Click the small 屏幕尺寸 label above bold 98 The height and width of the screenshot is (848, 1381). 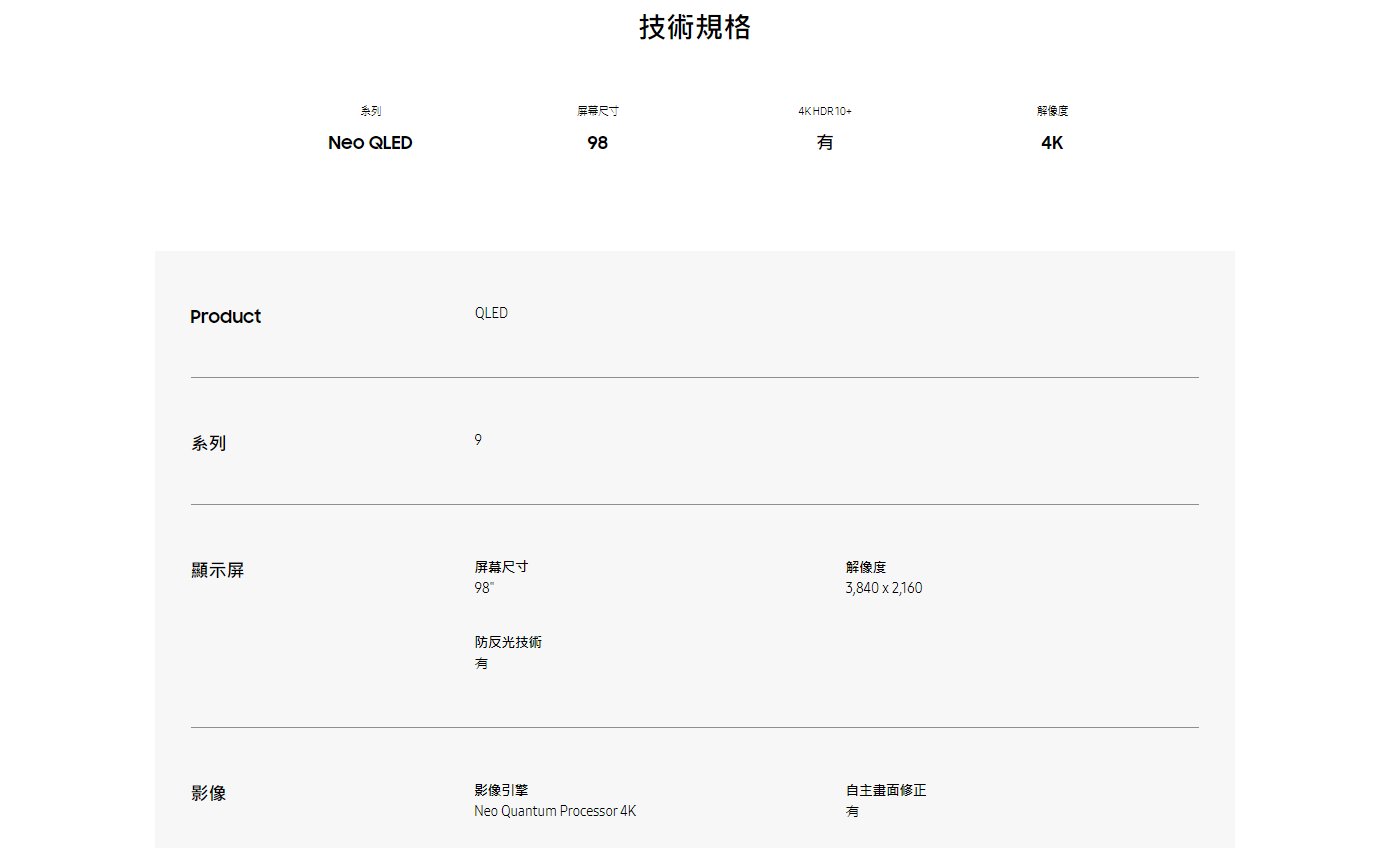tap(597, 111)
